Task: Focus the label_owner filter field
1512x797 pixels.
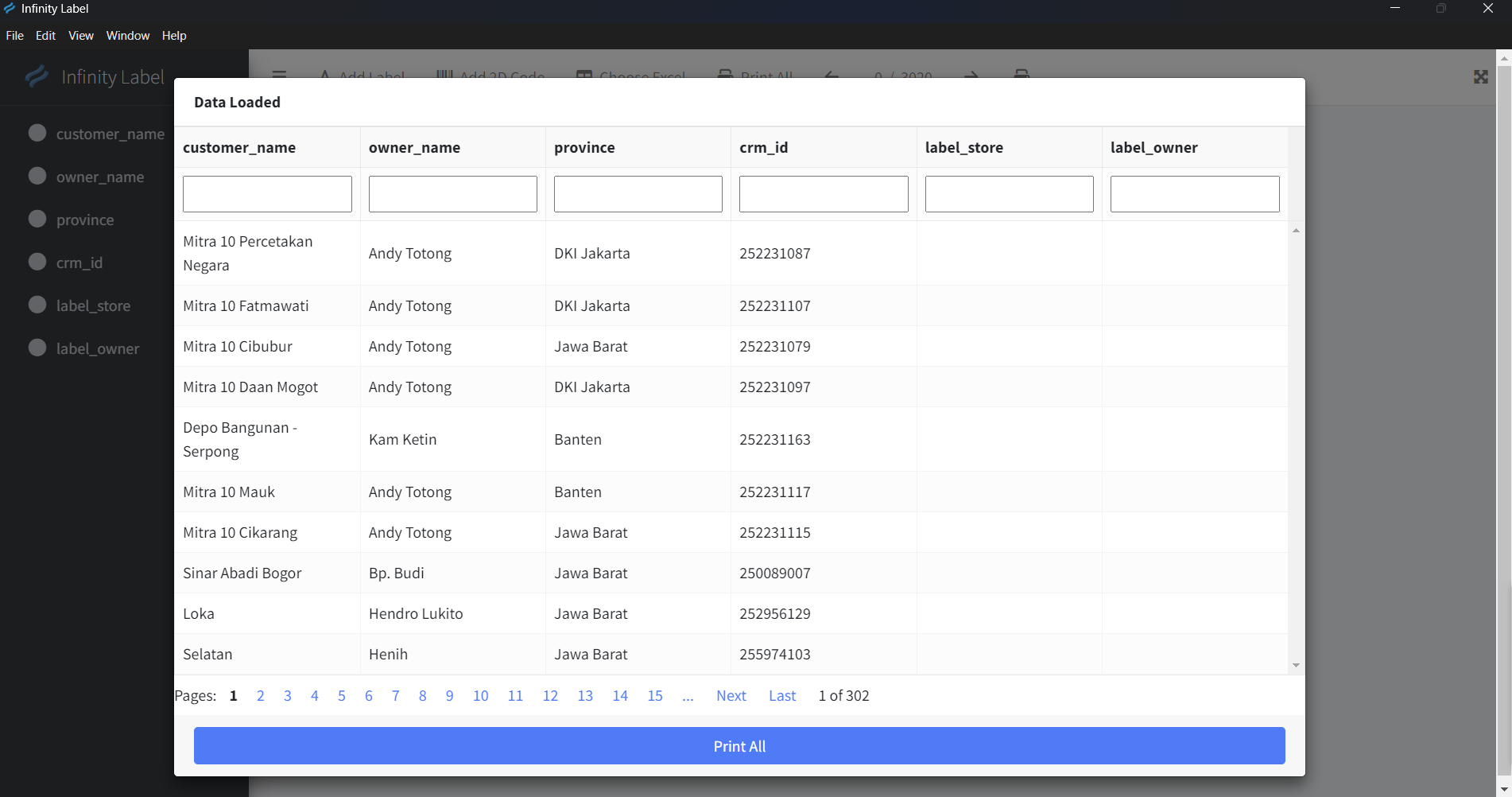Action: 1195,194
